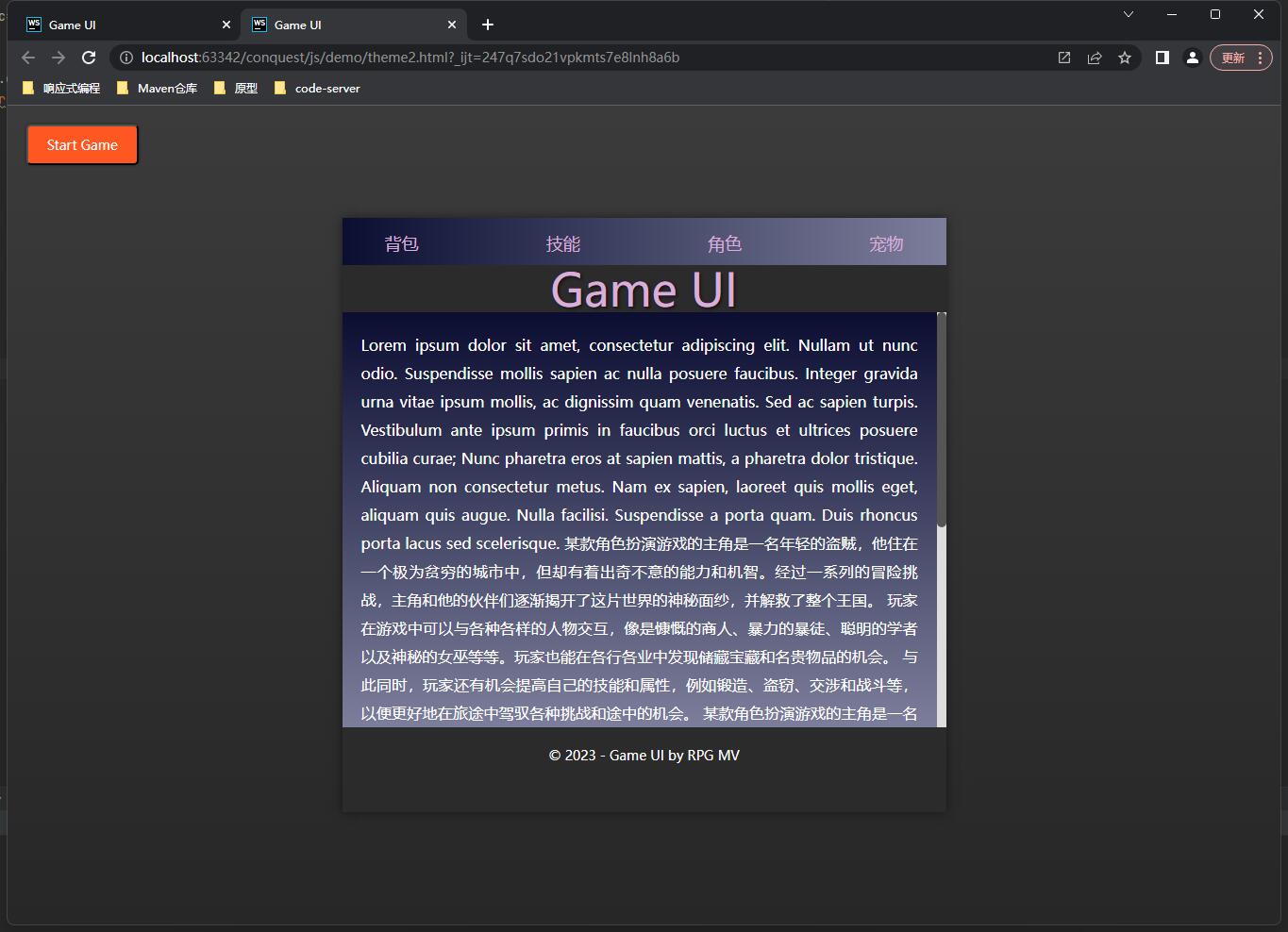Click the Game UI heading
1288x932 pixels.
pos(644,289)
